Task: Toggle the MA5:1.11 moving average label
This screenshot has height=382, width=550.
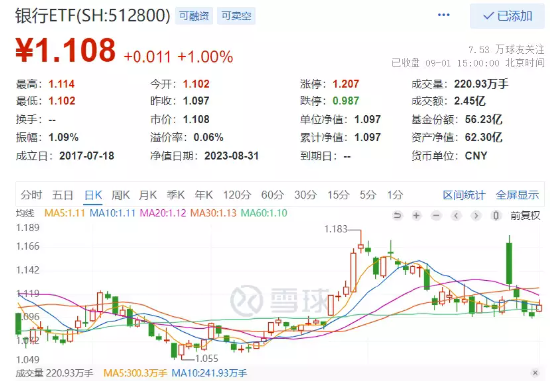Action: [65, 213]
